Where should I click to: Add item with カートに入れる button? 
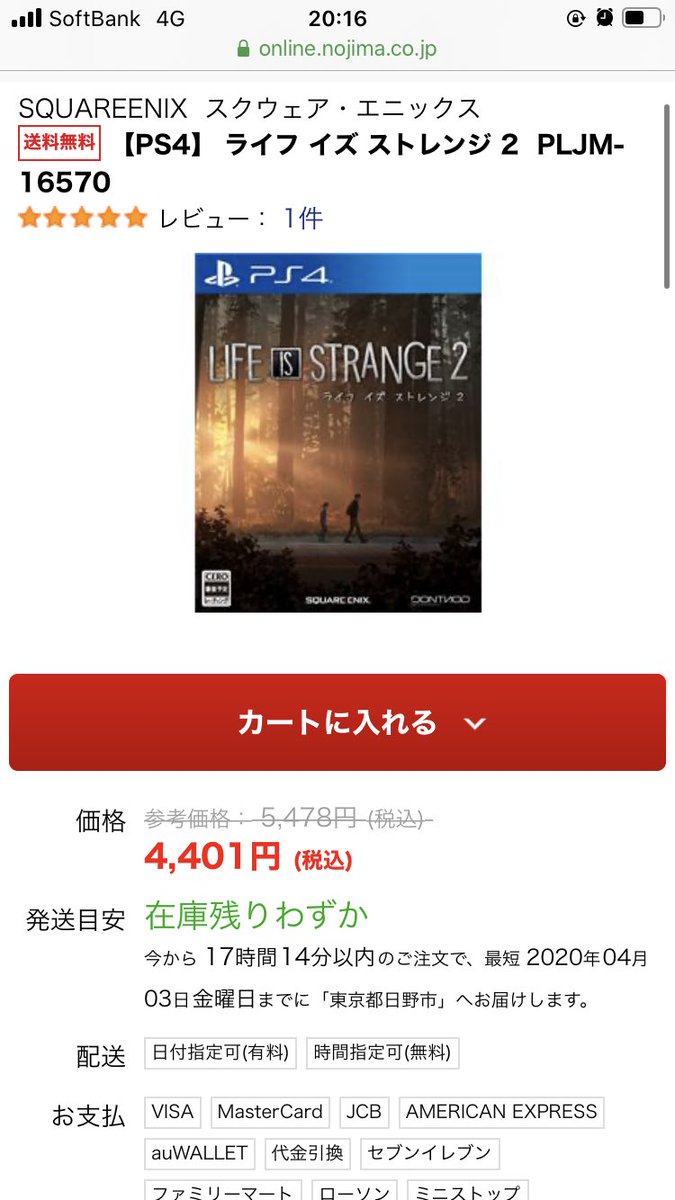pos(337,722)
